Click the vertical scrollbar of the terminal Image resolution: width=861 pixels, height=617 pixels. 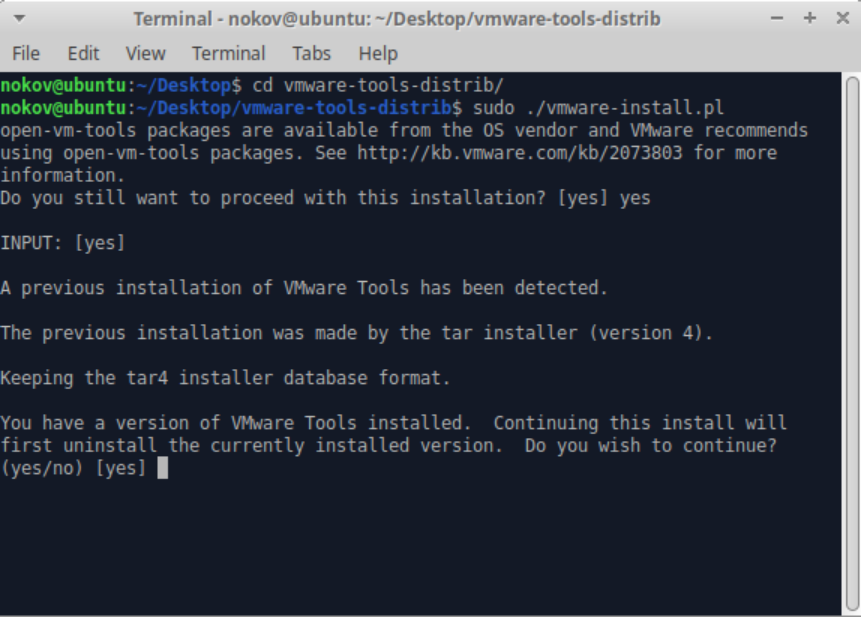tap(852, 344)
